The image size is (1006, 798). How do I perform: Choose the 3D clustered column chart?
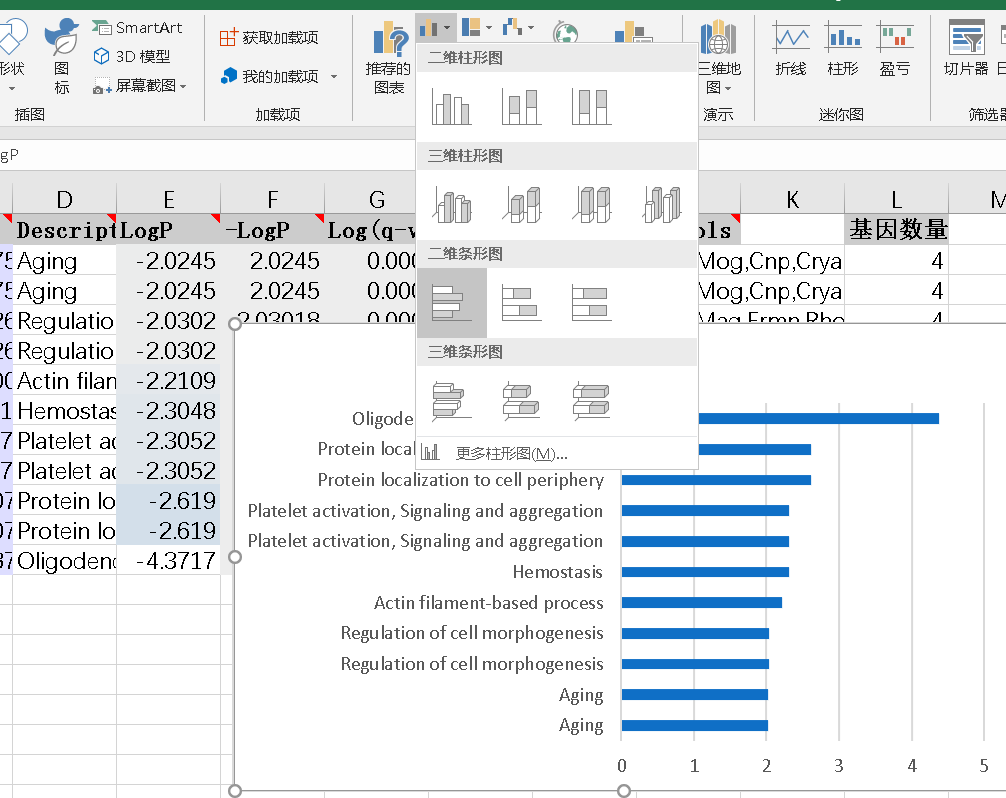[x=452, y=205]
